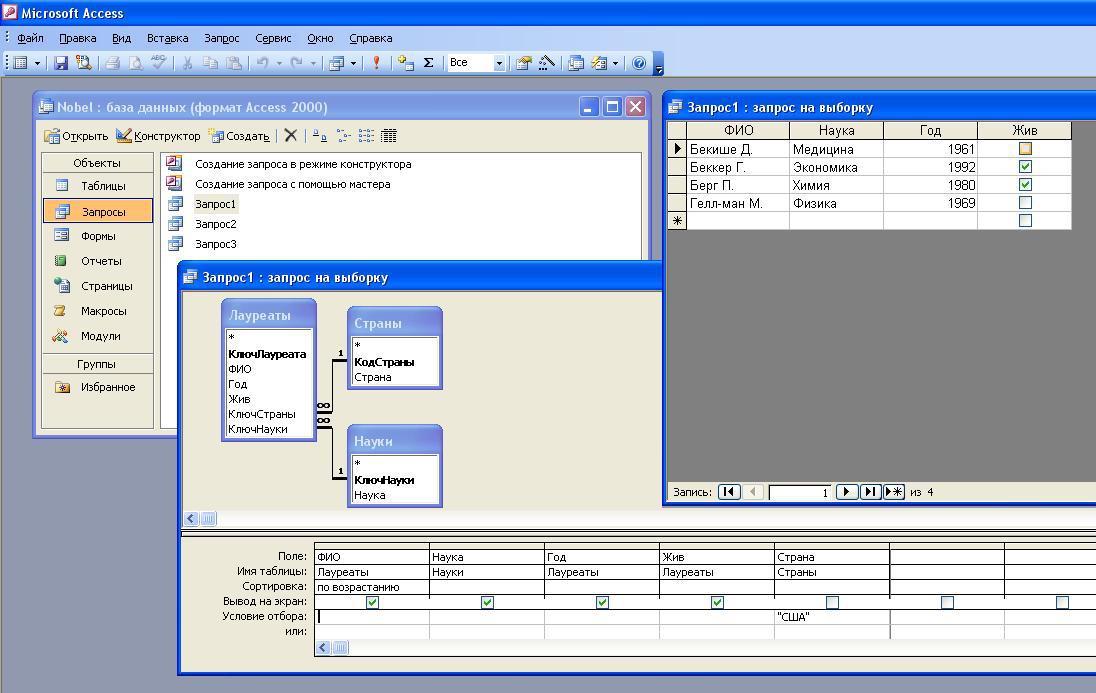Expand the top values 'Все' dropdown
1096x693 pixels.
tap(499, 63)
